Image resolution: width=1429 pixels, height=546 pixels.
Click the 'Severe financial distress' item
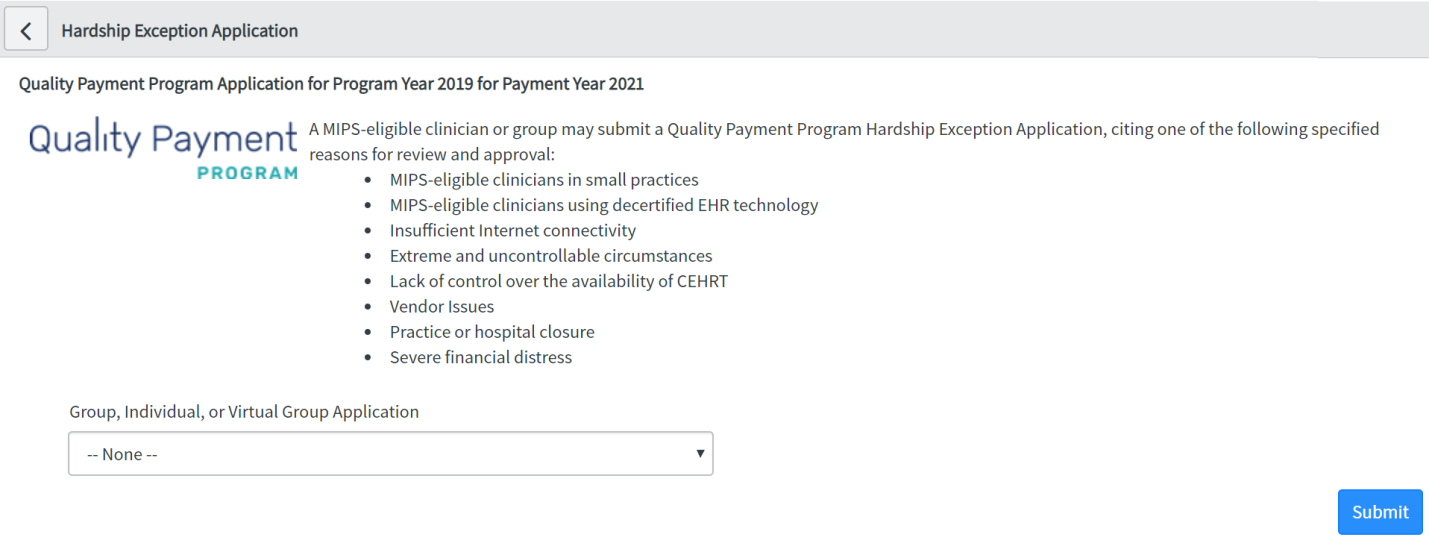click(x=481, y=357)
